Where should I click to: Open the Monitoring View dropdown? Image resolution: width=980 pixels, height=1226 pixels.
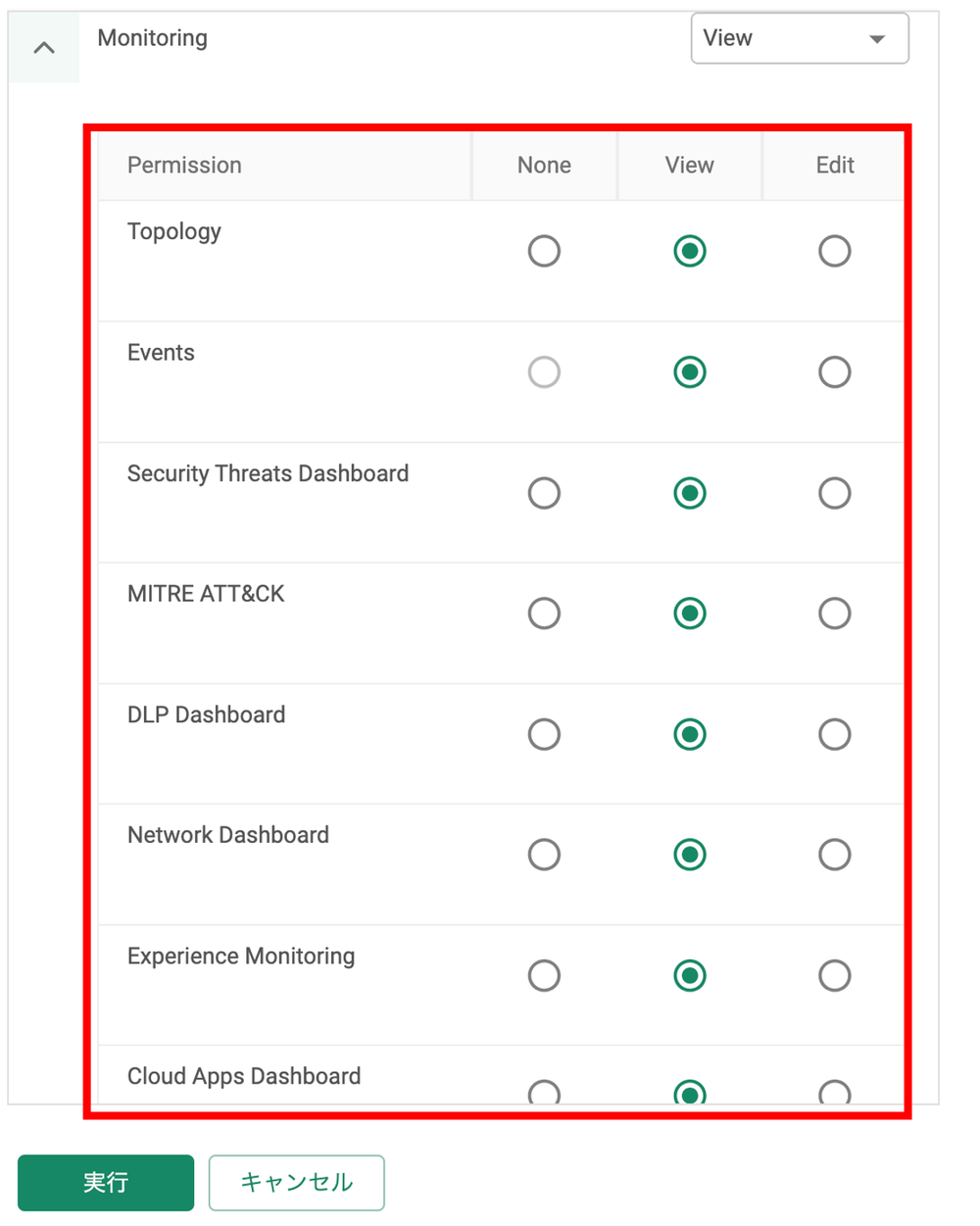click(x=799, y=39)
